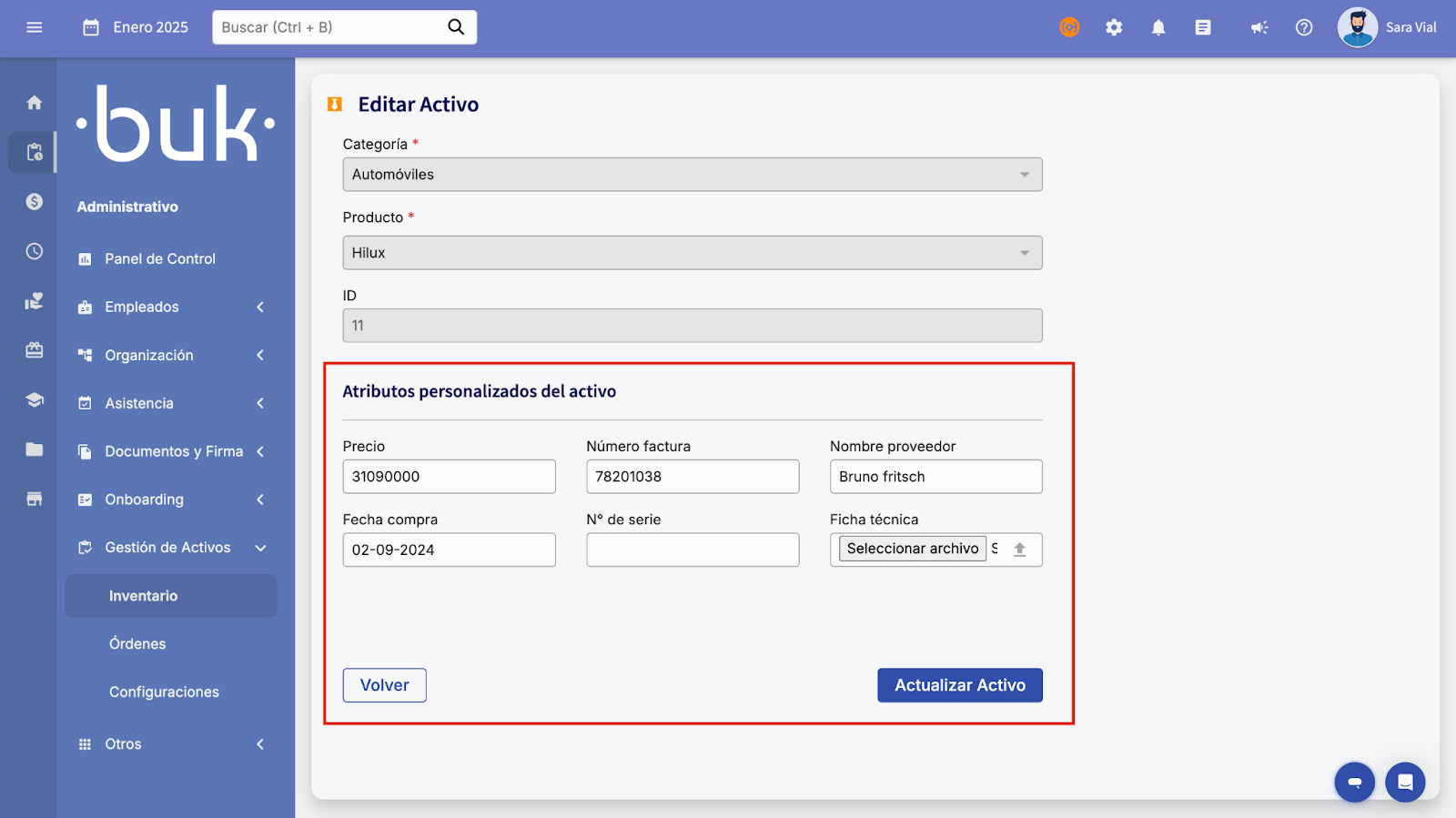
Task: Click upload arrow in Ficha técnica field
Action: point(1020,550)
